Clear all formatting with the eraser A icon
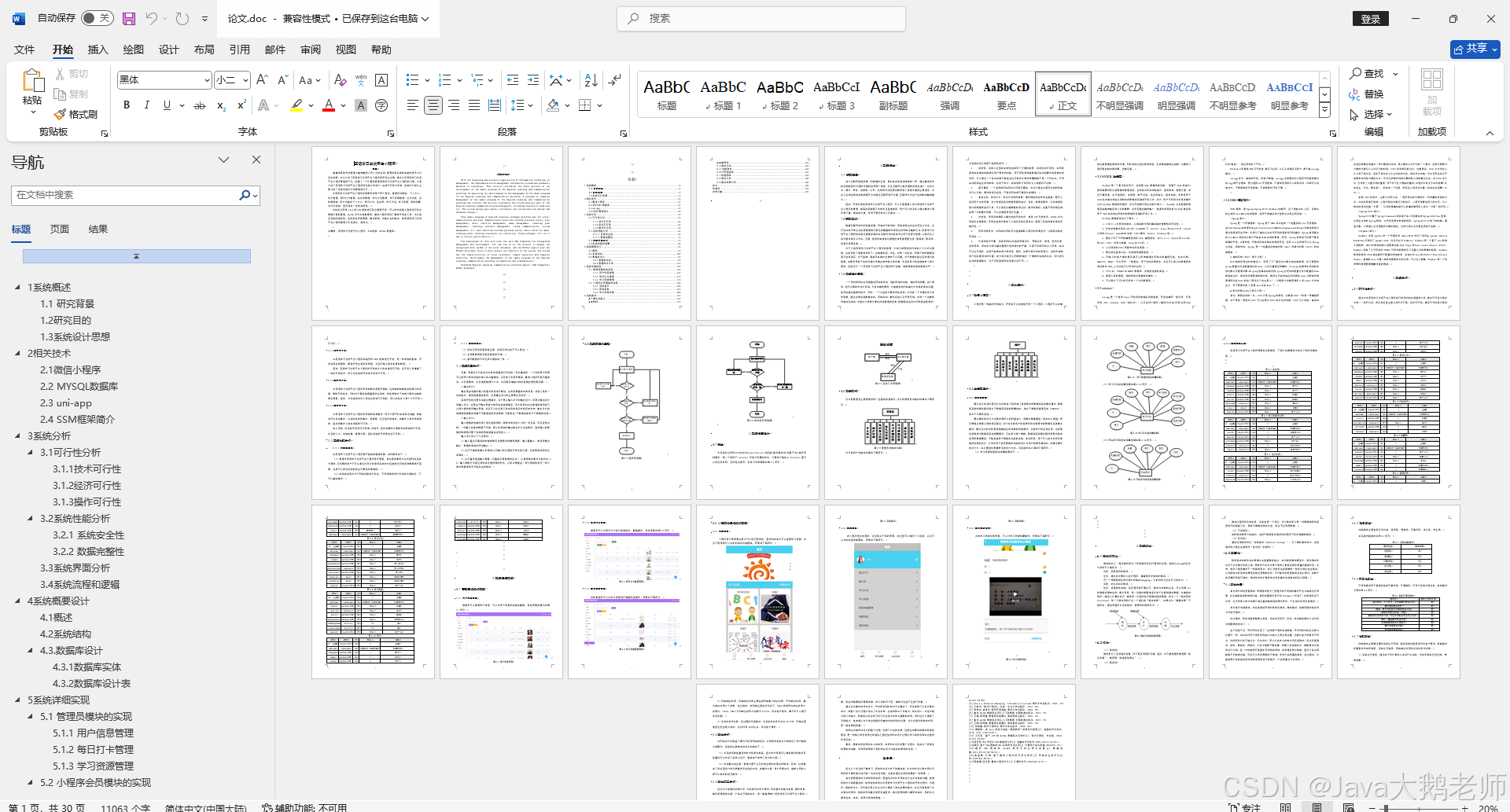1510x812 pixels. (x=340, y=80)
